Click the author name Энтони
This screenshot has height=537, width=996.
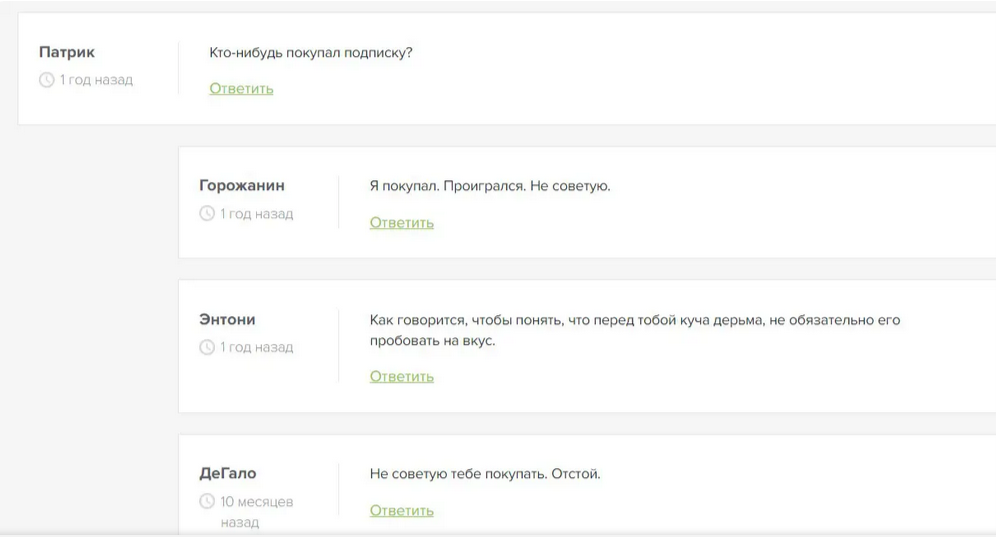coord(228,320)
